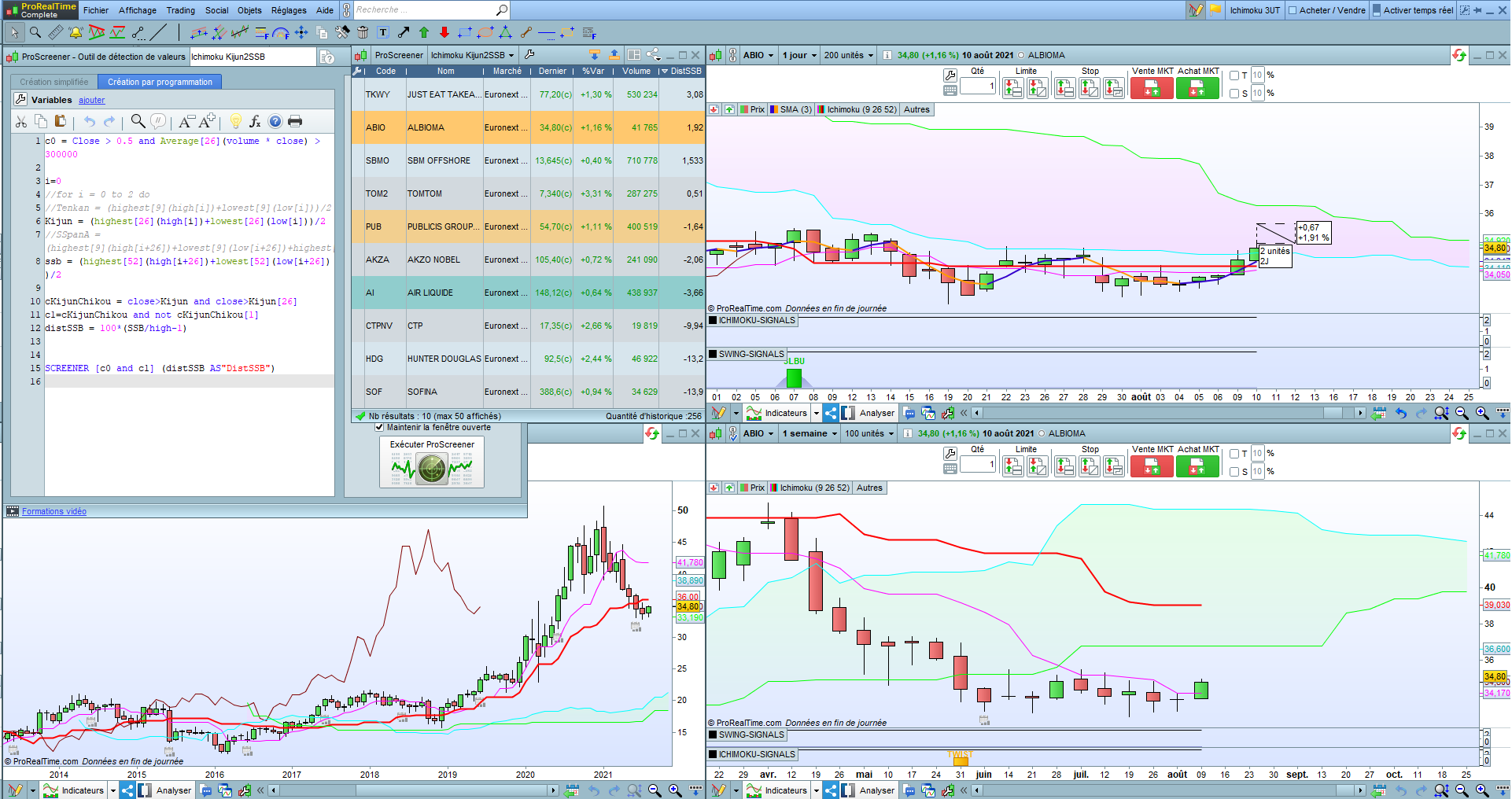
Task: Click the green 'Achat MKT' button on weekly chart
Action: (1197, 466)
